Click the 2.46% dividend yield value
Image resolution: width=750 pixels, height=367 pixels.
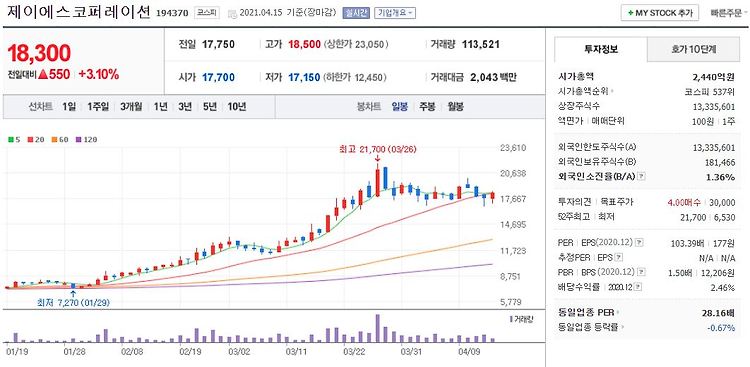(x=723, y=287)
